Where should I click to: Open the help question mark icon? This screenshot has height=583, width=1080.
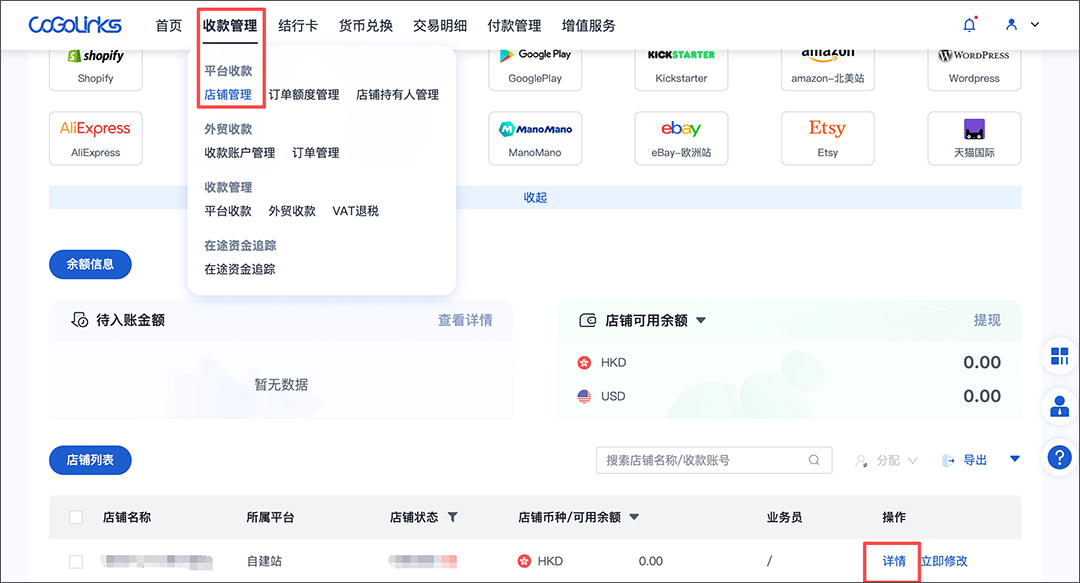tap(1059, 457)
